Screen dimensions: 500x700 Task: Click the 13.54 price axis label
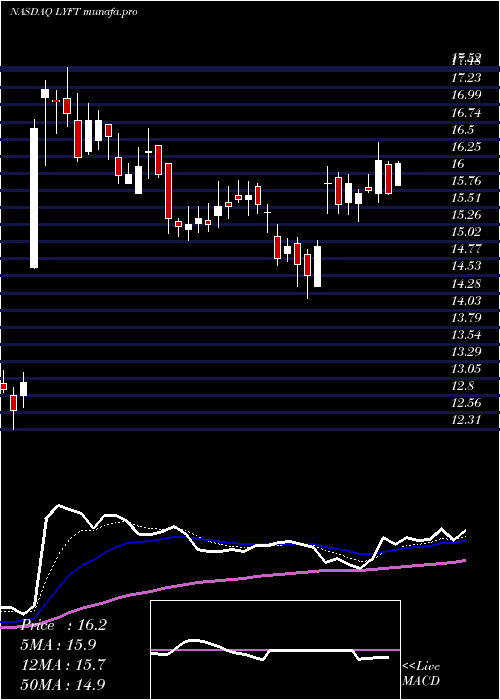click(466, 334)
